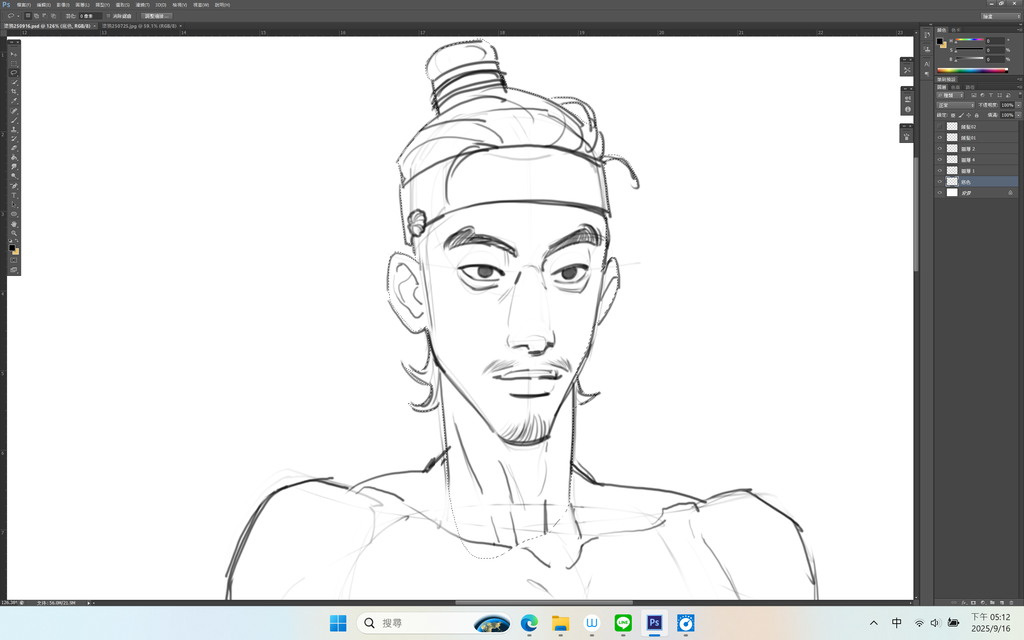Hide the 圖層 2 layer eye icon
Screen dimensions: 1024x640
tap(940, 149)
